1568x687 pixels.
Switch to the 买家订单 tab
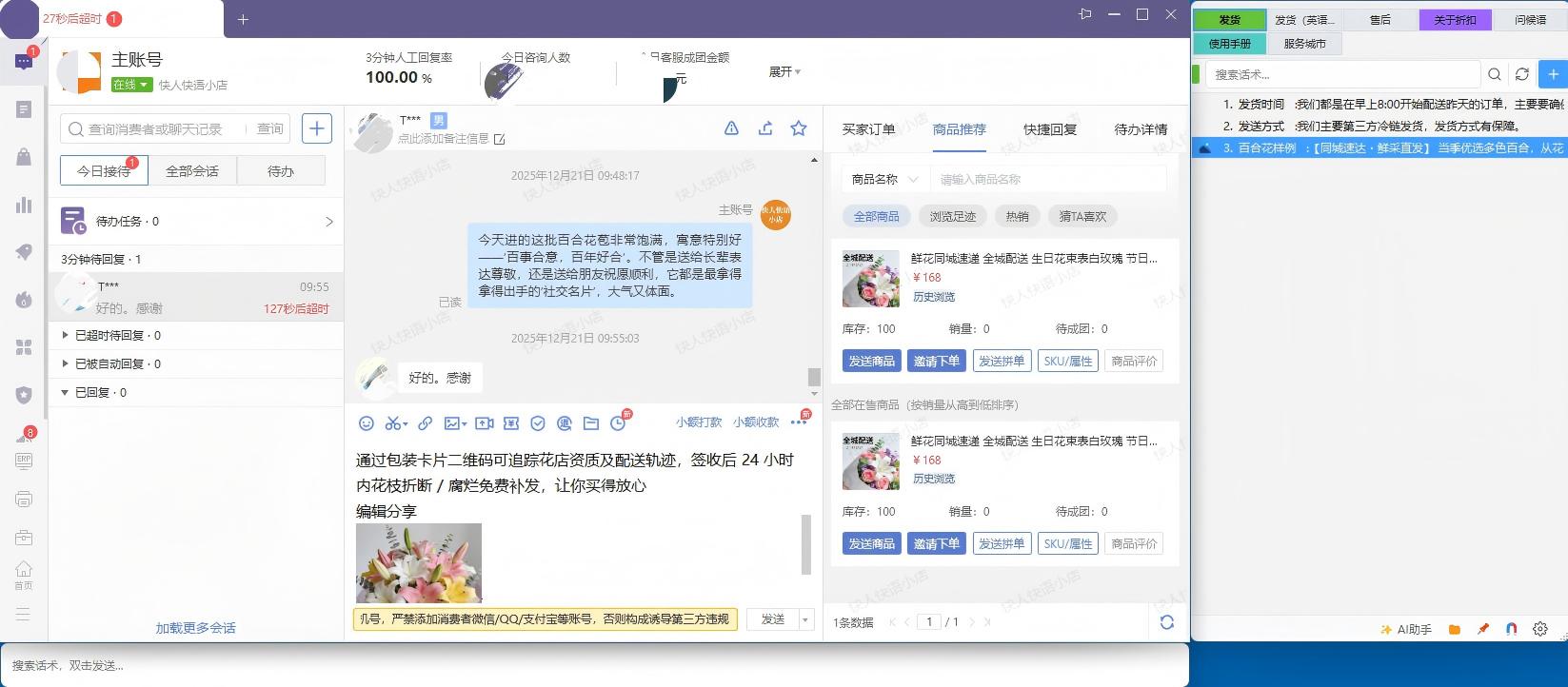[868, 129]
